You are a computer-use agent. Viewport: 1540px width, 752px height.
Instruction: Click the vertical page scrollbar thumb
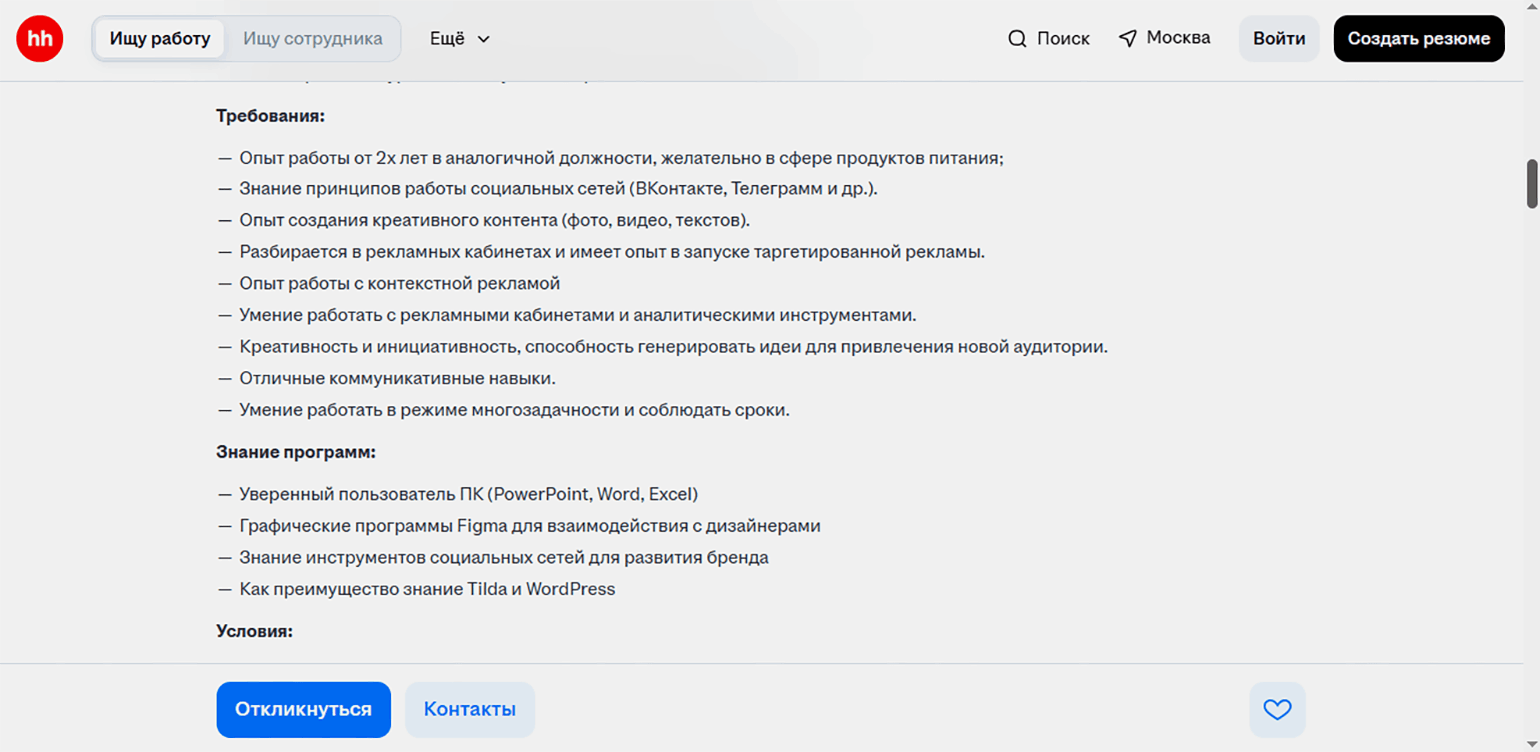tap(1532, 183)
